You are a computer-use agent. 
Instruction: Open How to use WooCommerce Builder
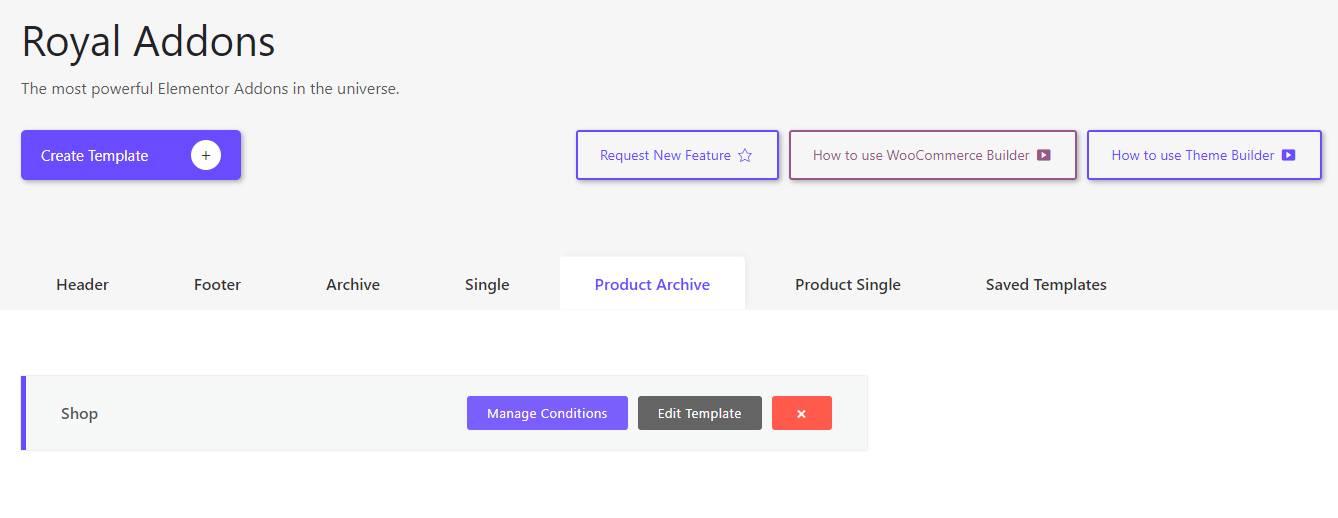pyautogui.click(x=933, y=155)
